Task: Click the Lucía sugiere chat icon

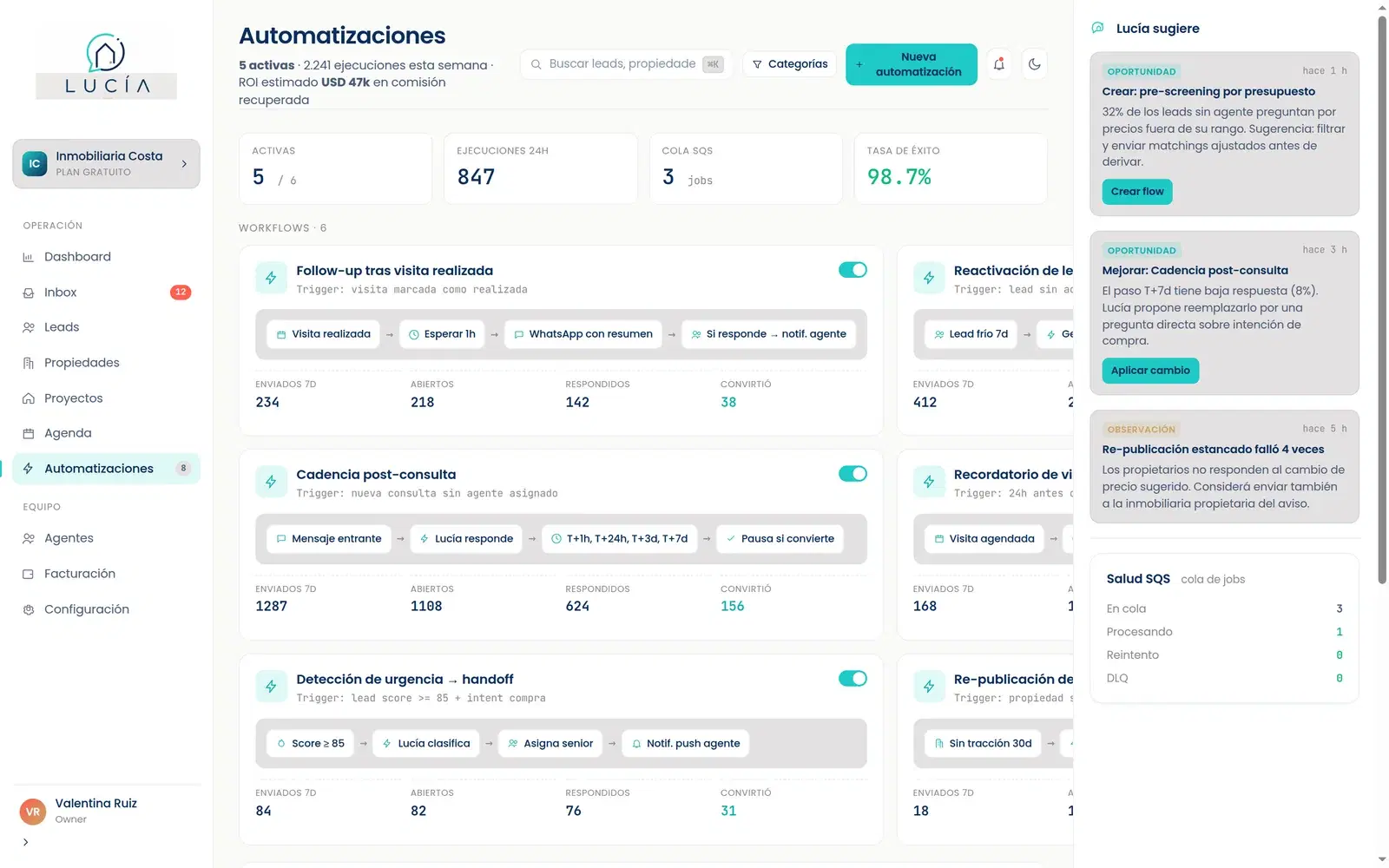Action: click(x=1098, y=28)
